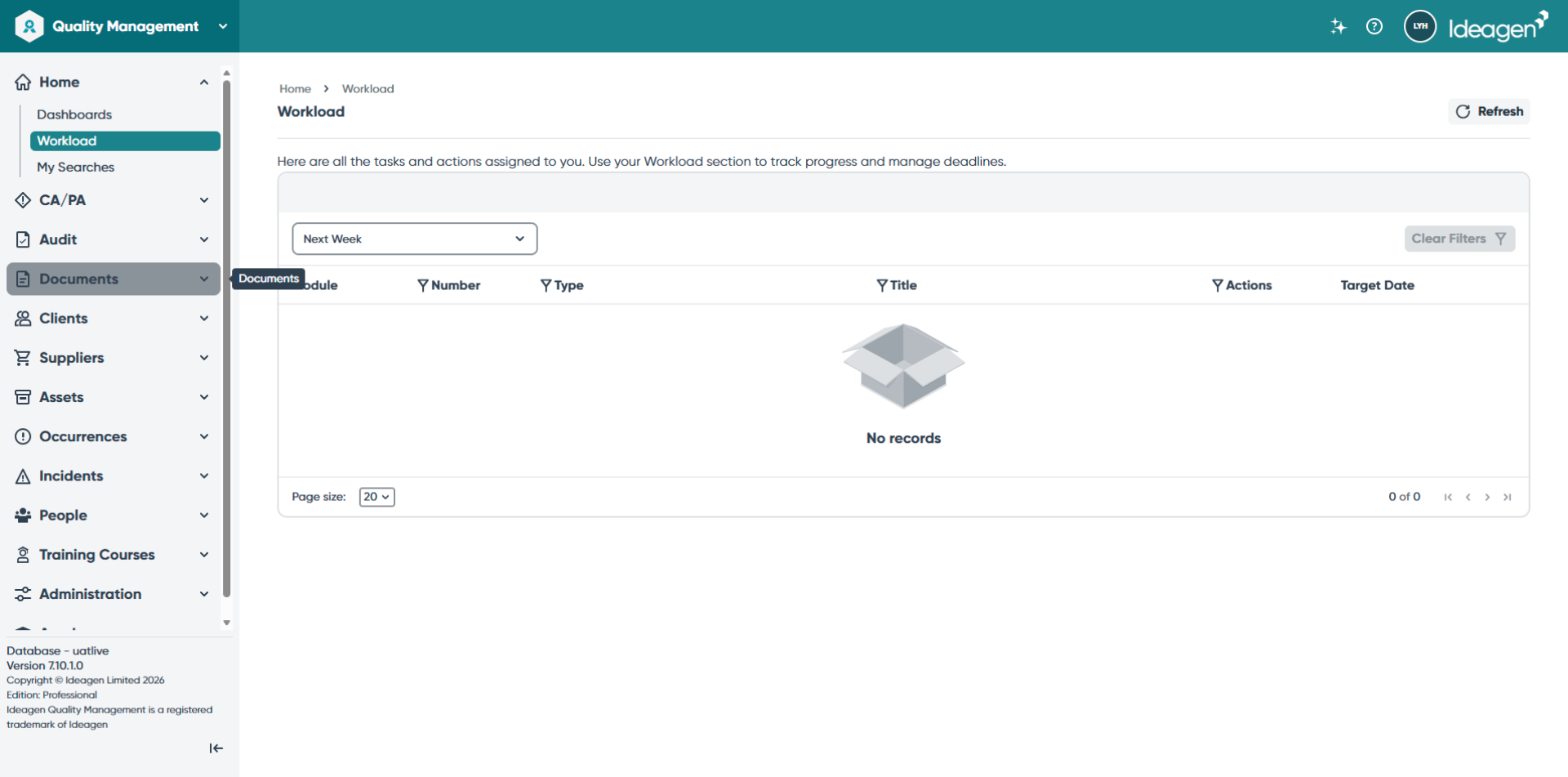Image resolution: width=1568 pixels, height=777 pixels.
Task: Go to the last page pagination icon
Action: coord(1508,497)
